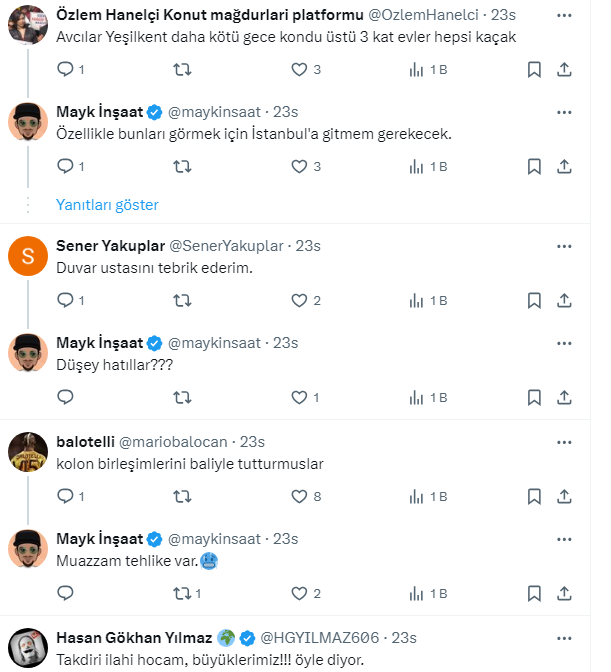The width and height of the screenshot is (611, 672).
Task: Retweet Özlem Hanelçi's tweet about Avcılar
Action: [x=182, y=70]
